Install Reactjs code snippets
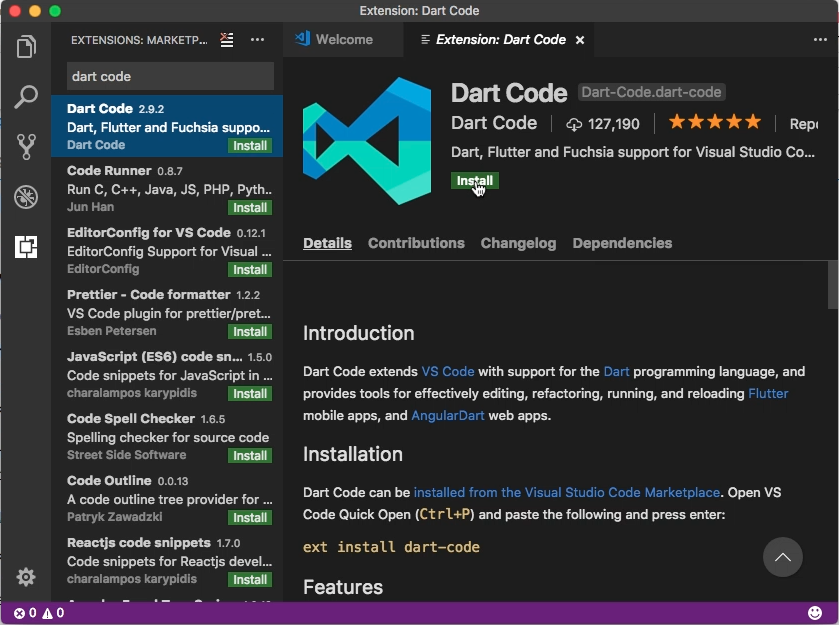The width and height of the screenshot is (839, 625). (x=250, y=580)
